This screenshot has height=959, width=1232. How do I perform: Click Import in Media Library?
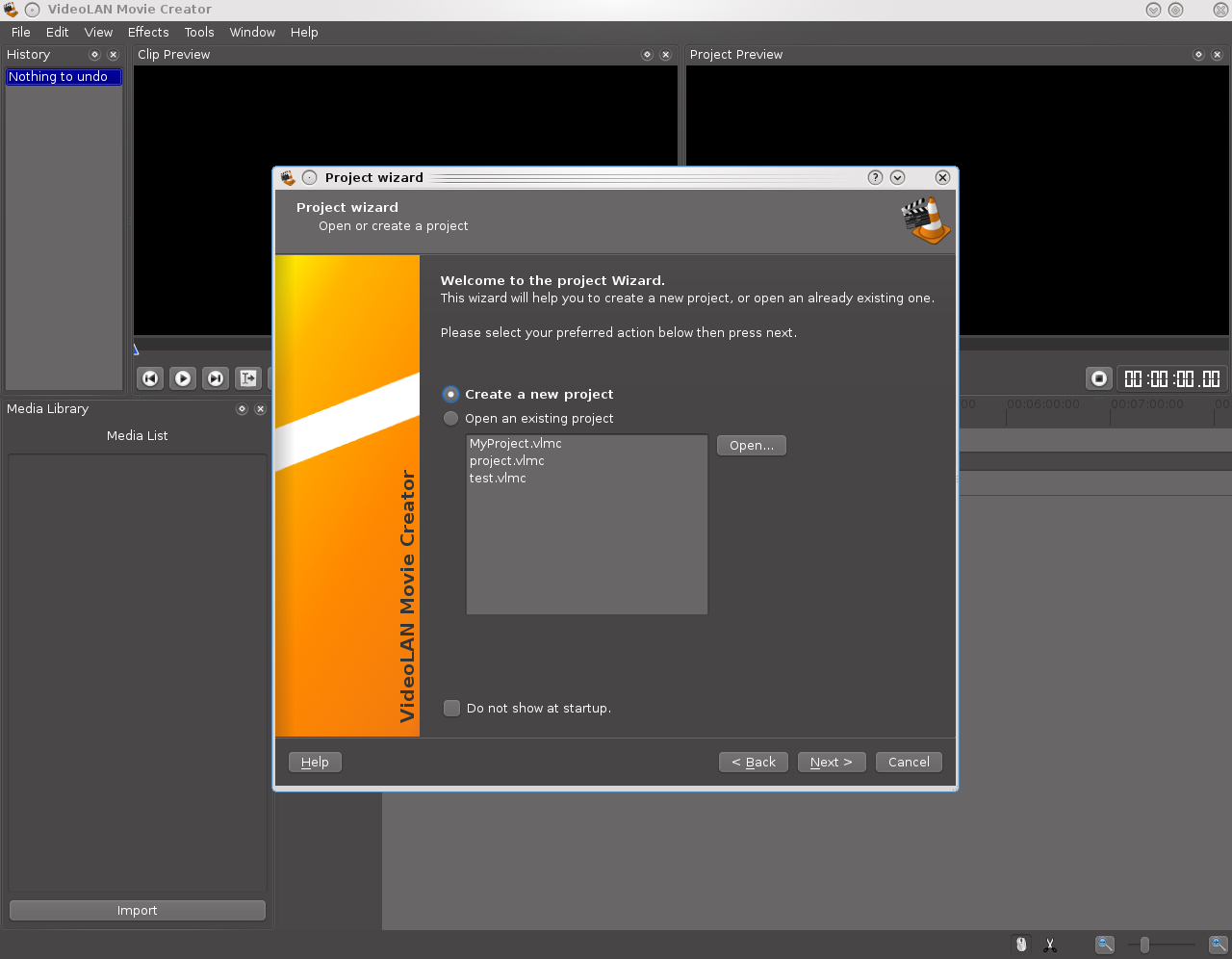point(138,910)
